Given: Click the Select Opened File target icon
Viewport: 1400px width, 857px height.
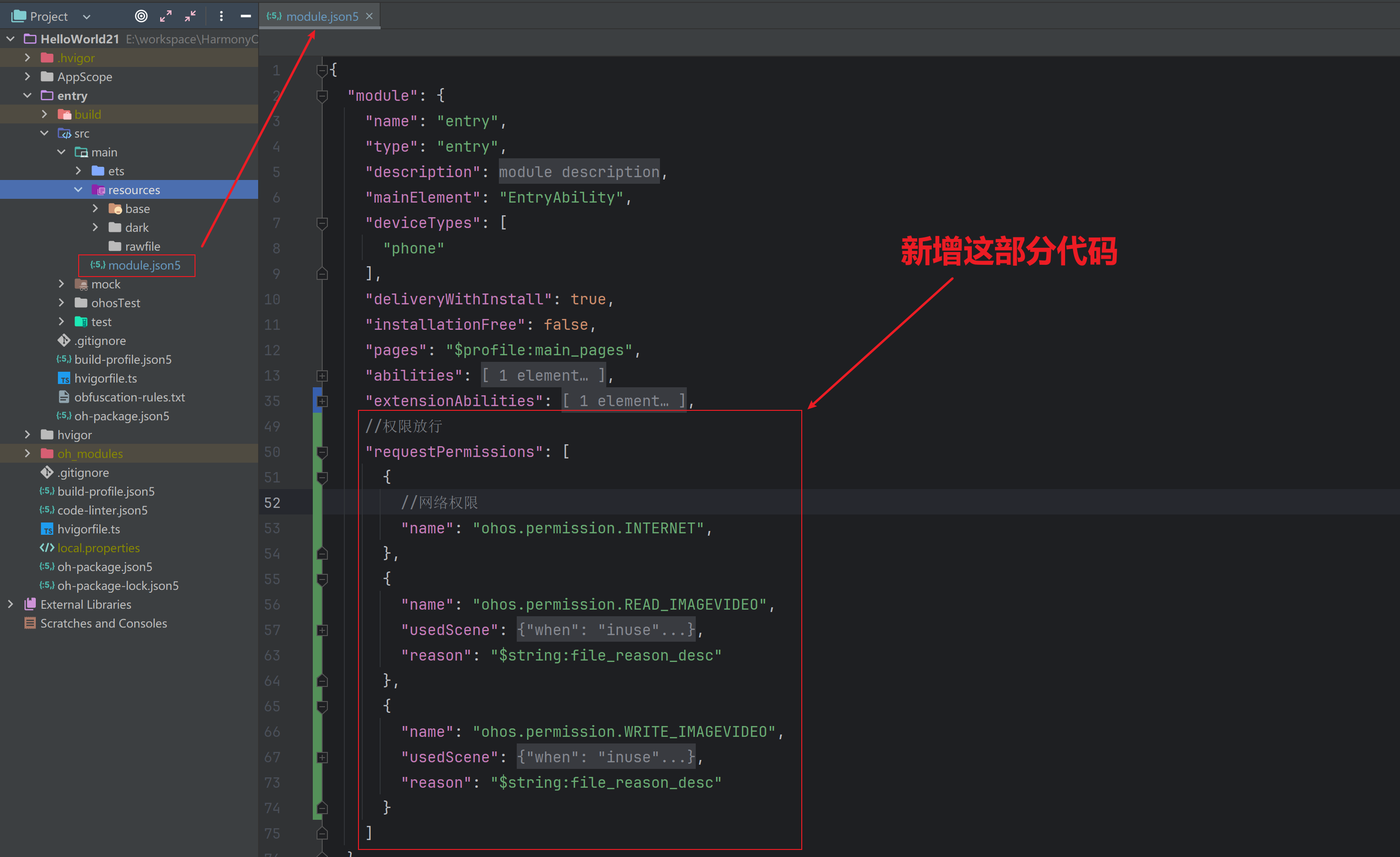Looking at the screenshot, I should (x=141, y=16).
